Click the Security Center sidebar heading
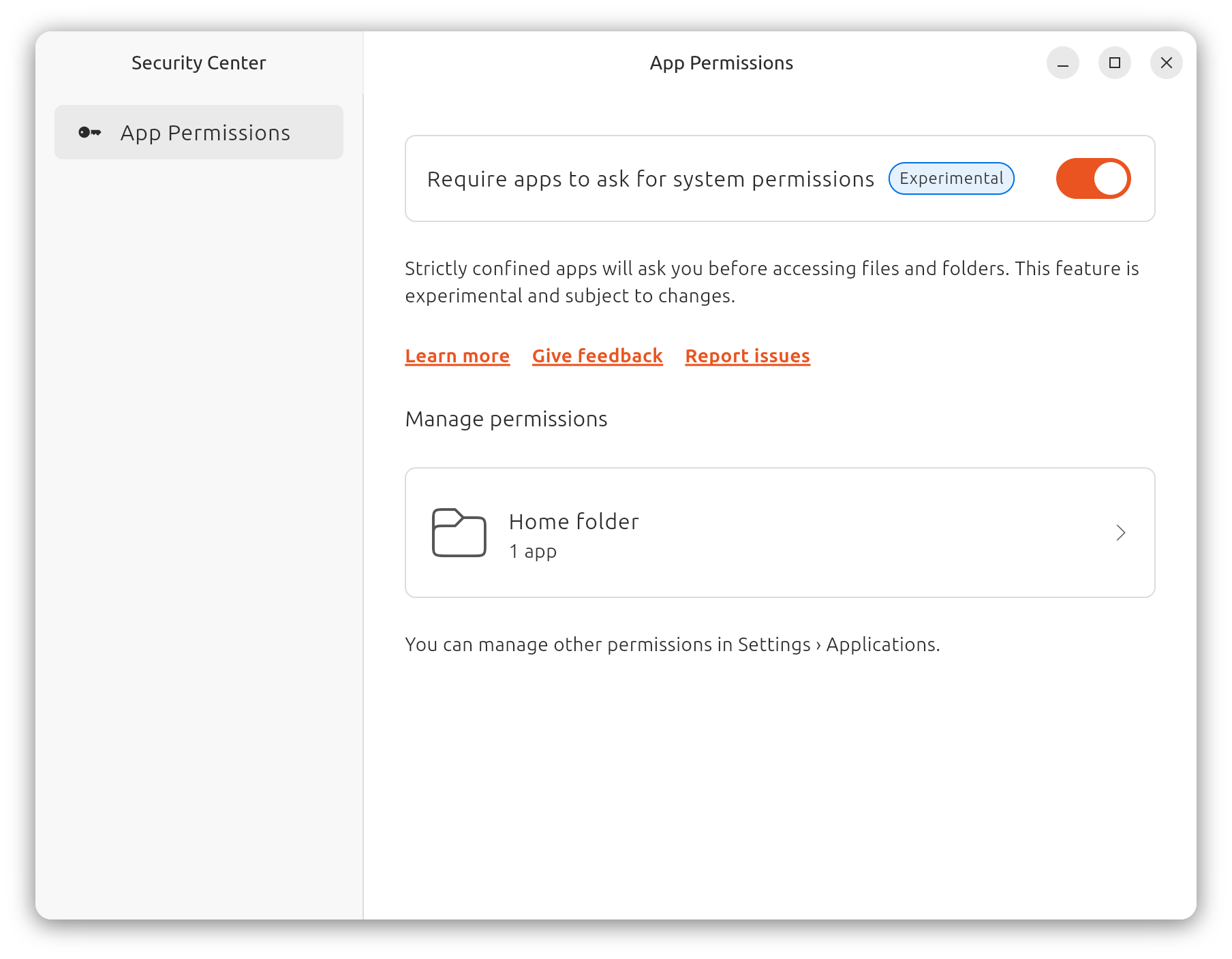1232x959 pixels. pyautogui.click(x=198, y=62)
